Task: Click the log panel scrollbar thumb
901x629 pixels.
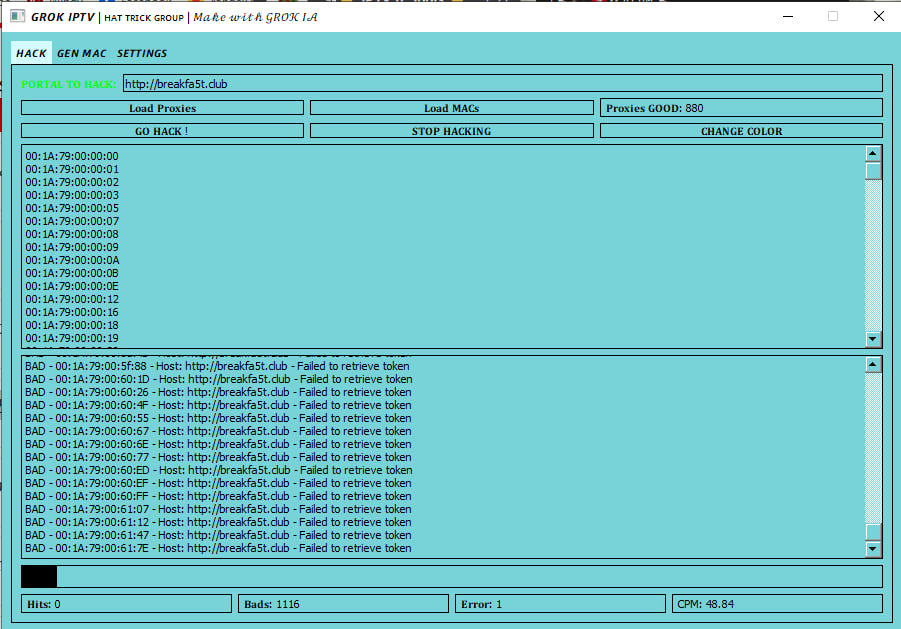Action: coord(872,532)
